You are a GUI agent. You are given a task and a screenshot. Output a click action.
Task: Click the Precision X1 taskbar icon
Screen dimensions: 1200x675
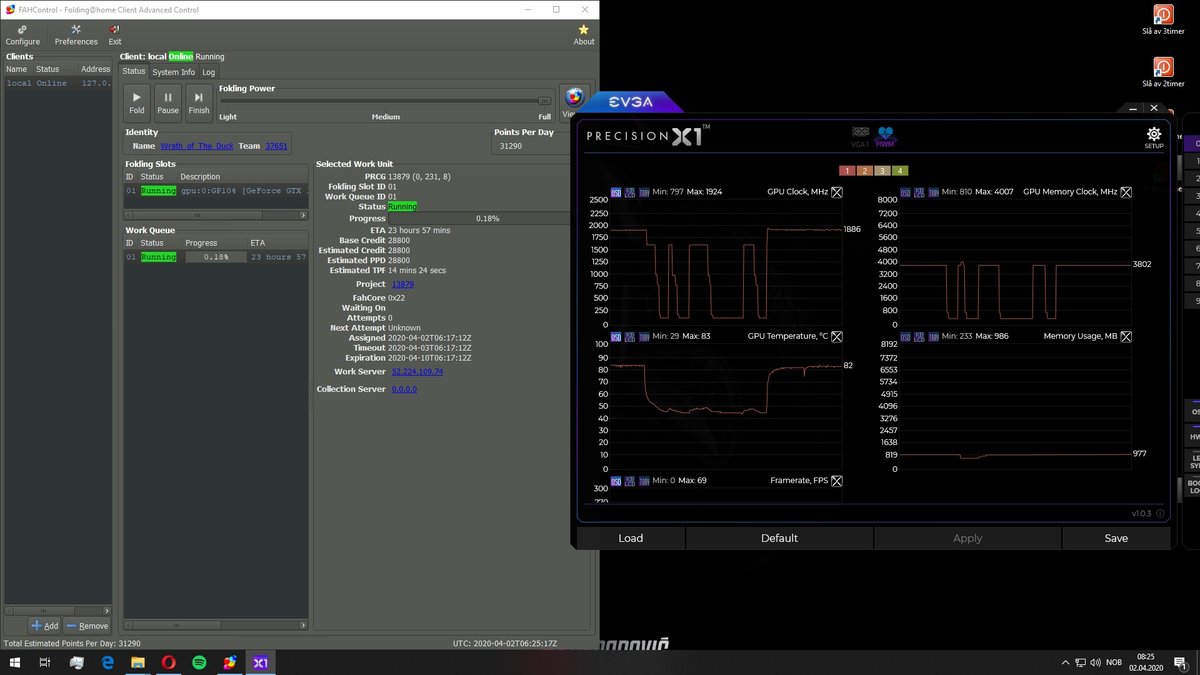pyautogui.click(x=260, y=663)
